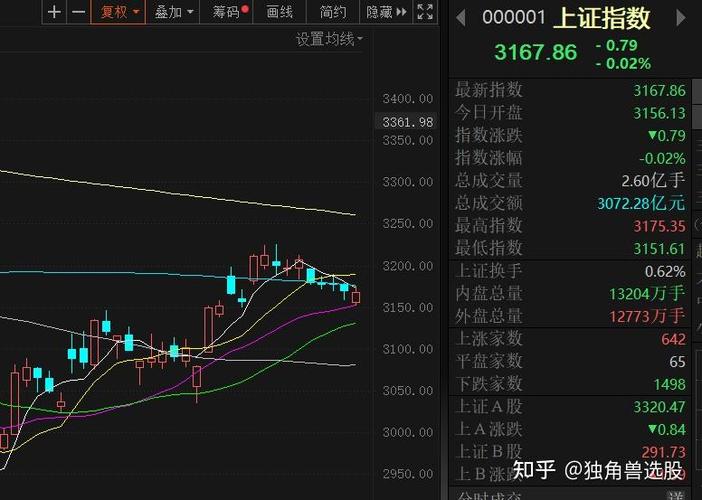Switch to 简约 simplified view
Screen dimensions: 702x500
click(x=332, y=12)
